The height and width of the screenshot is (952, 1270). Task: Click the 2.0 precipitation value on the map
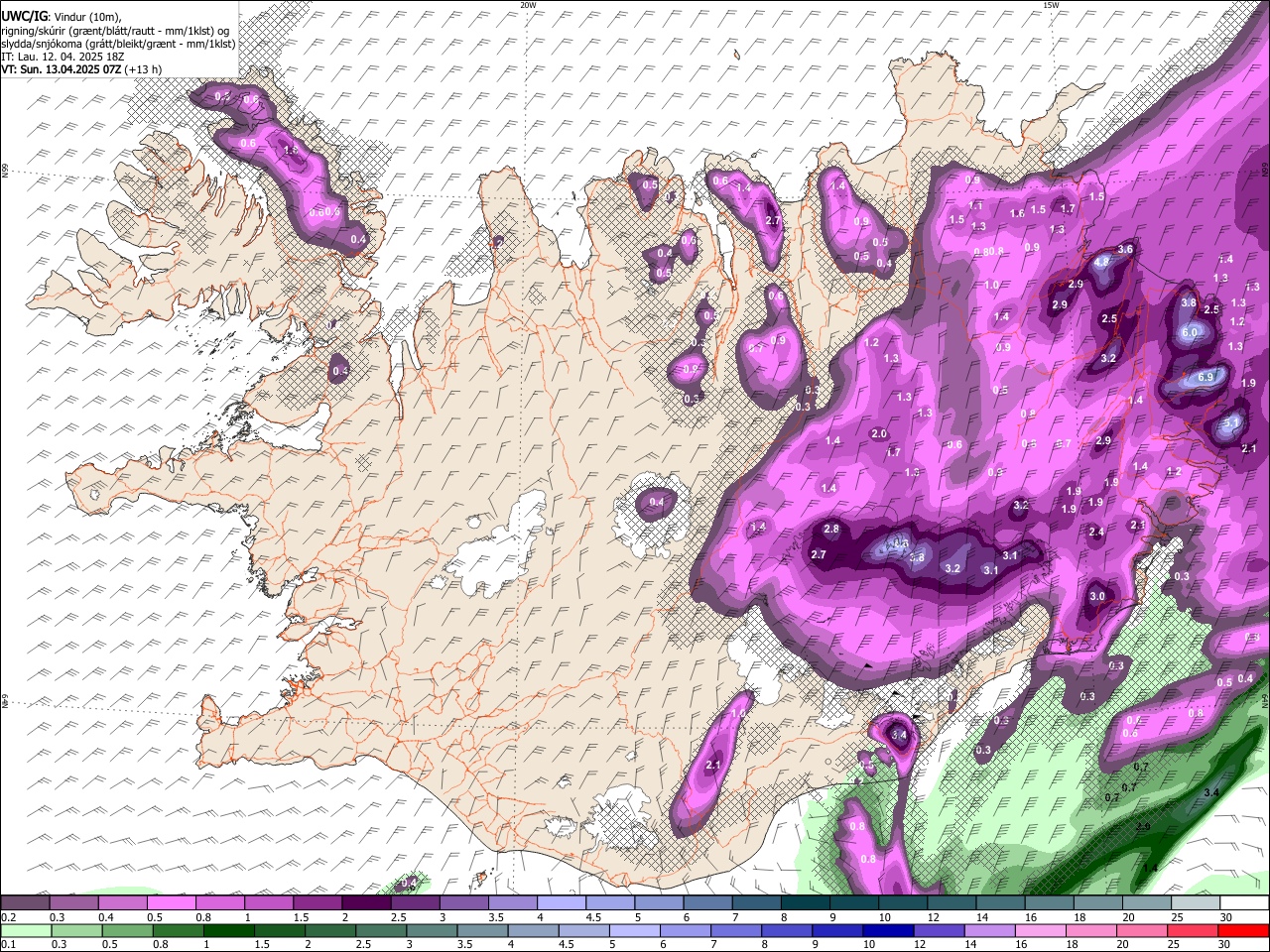[x=879, y=434]
